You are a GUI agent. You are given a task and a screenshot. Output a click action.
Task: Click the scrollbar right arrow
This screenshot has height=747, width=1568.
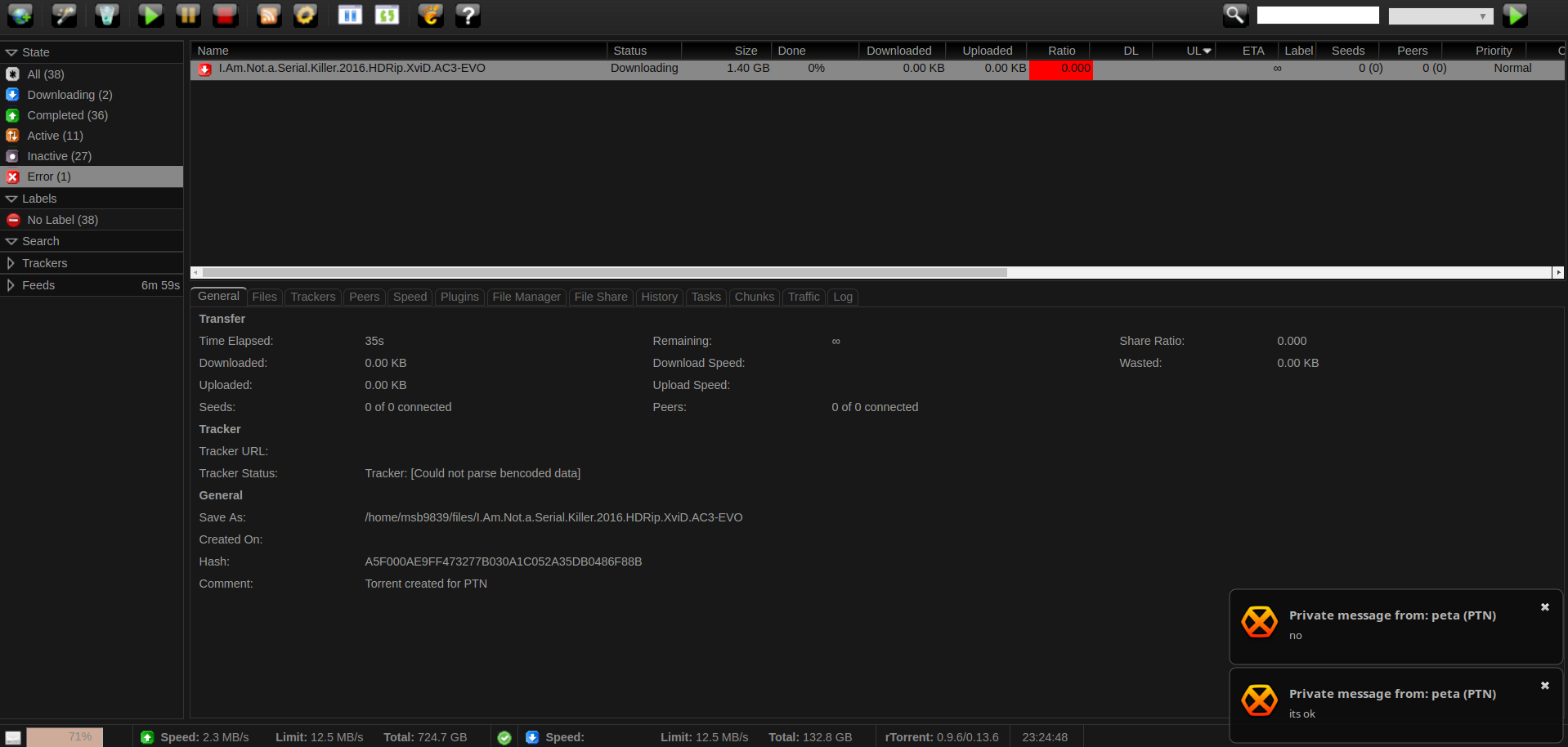pyautogui.click(x=1558, y=272)
